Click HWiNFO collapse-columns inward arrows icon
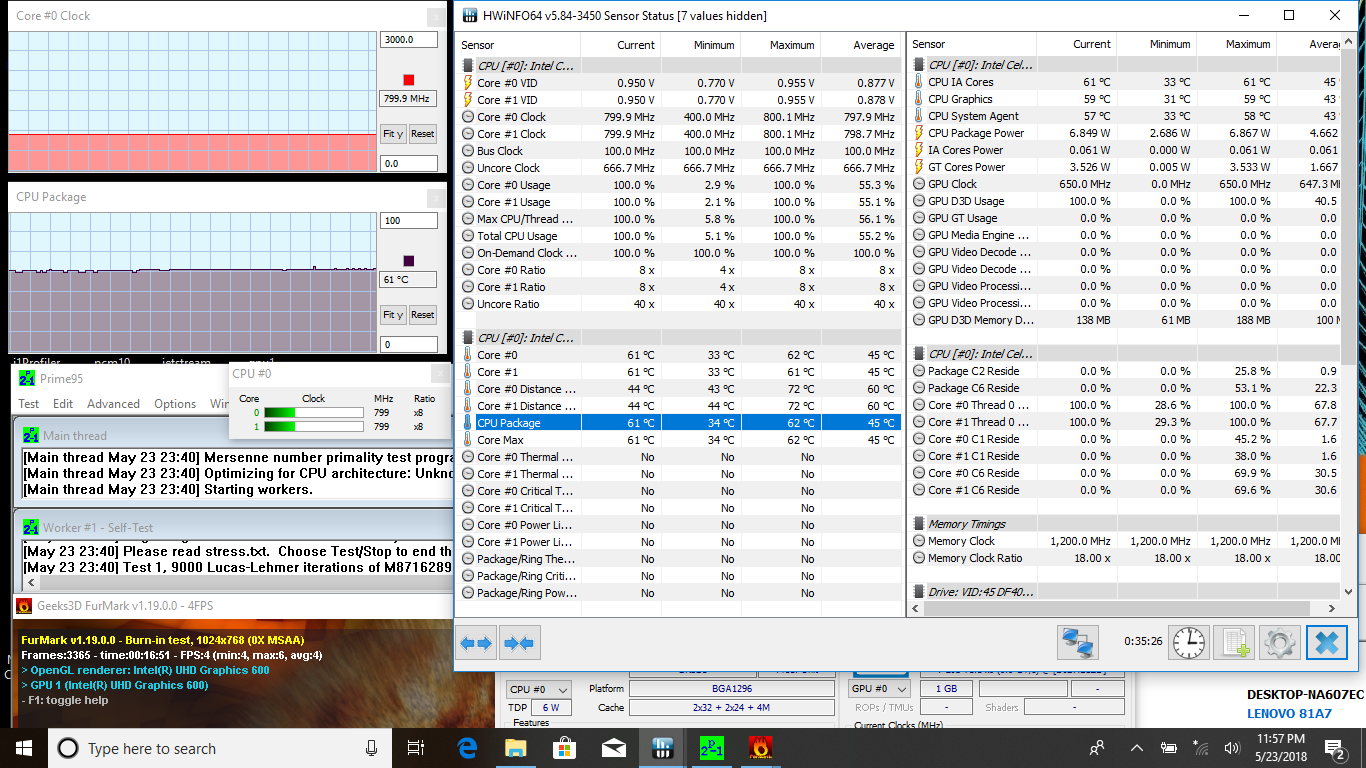The height and width of the screenshot is (768, 1366). (x=520, y=643)
